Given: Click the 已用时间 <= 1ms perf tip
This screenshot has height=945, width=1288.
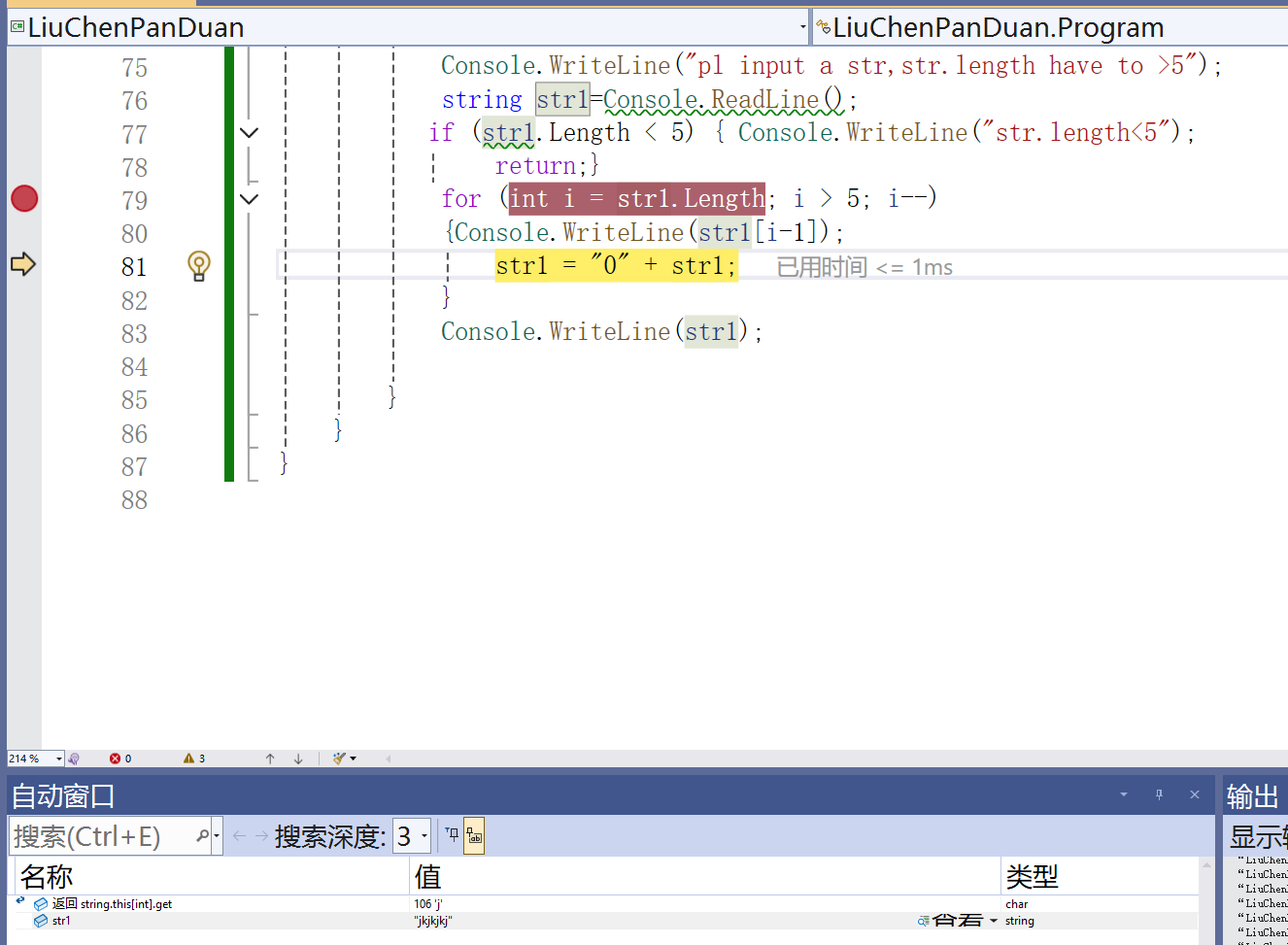Looking at the screenshot, I should click(864, 267).
